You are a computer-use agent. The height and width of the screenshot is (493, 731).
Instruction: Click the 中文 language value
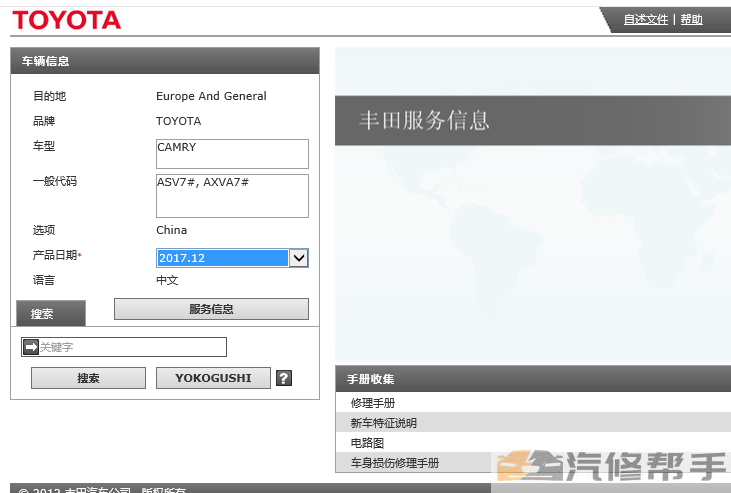coord(167,280)
